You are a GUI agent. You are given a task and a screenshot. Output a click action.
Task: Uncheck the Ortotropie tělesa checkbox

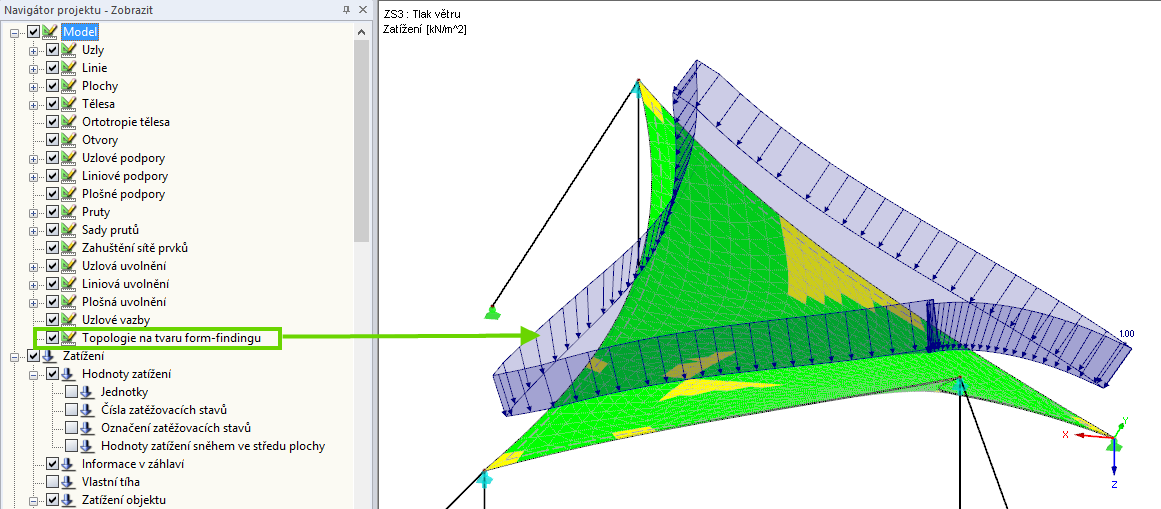[x=53, y=122]
